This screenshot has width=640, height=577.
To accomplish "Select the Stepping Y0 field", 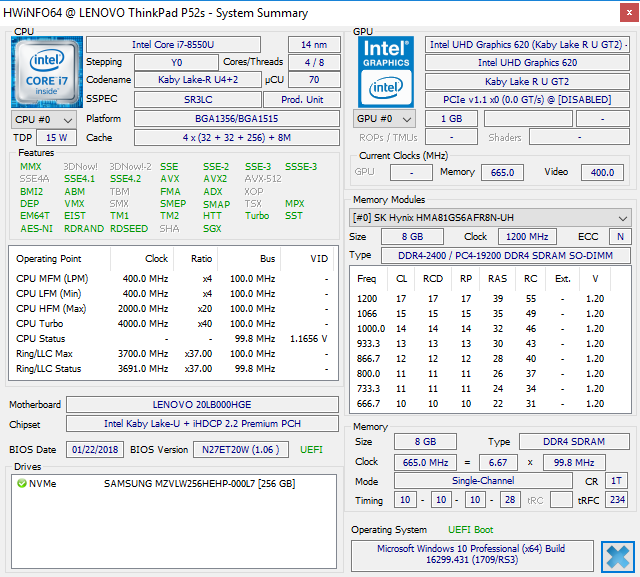I will 176,62.
